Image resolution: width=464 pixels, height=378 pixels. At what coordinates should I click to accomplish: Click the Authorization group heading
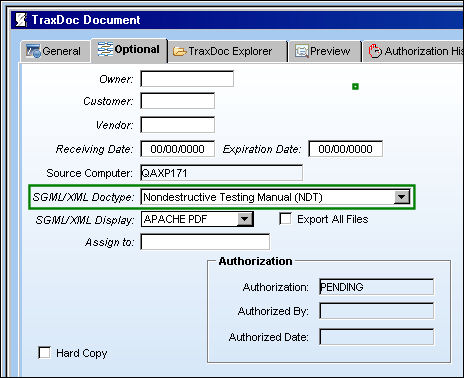coord(255,261)
